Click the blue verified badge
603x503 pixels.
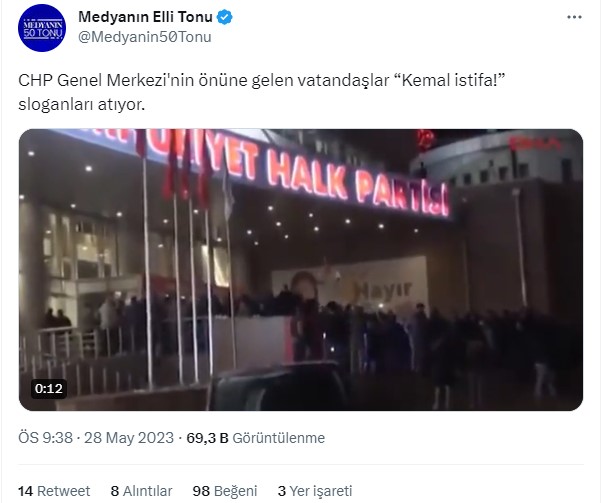pyautogui.click(x=225, y=17)
